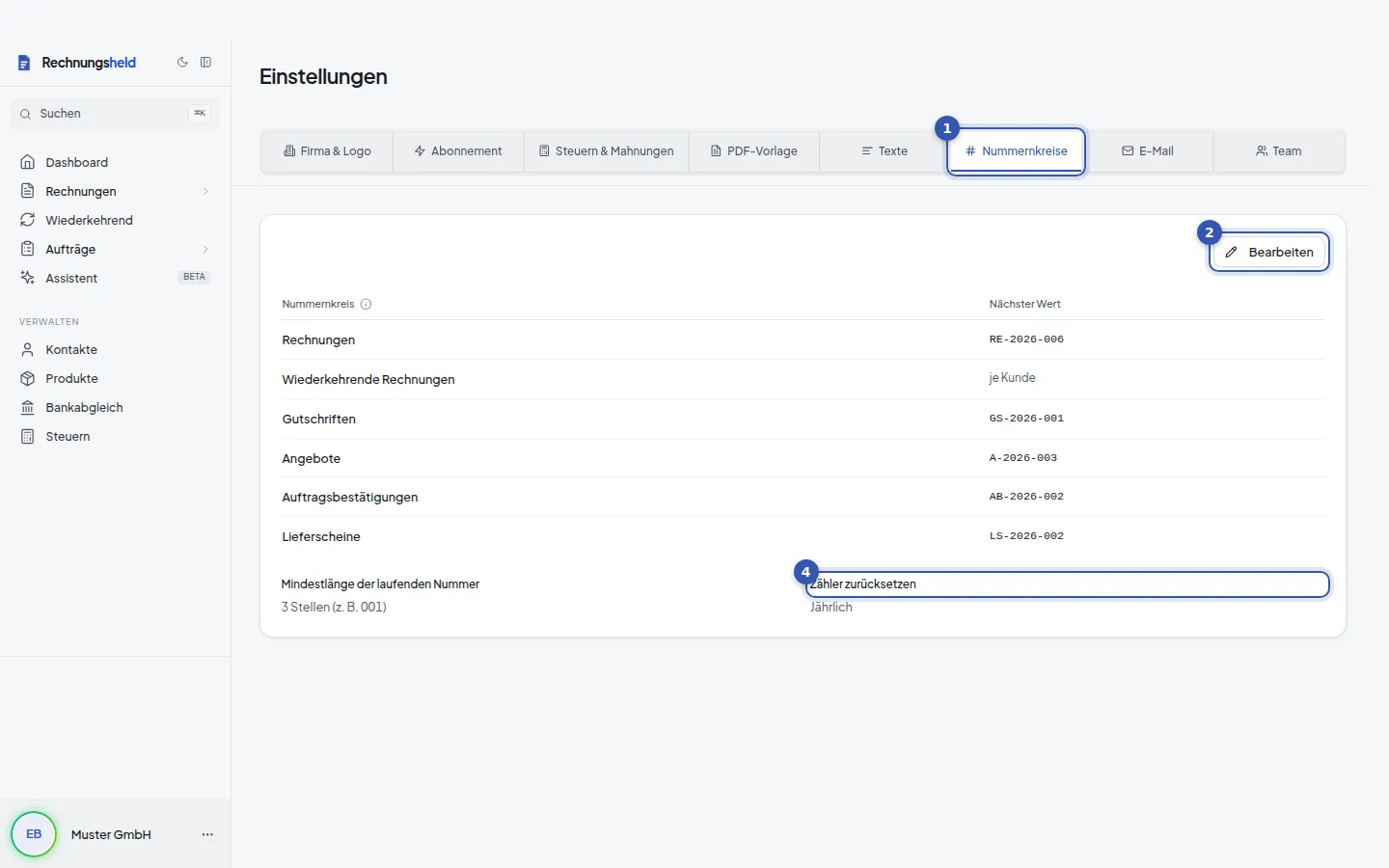
Task: Click the Rechnungsheld logo icon
Action: [25, 63]
